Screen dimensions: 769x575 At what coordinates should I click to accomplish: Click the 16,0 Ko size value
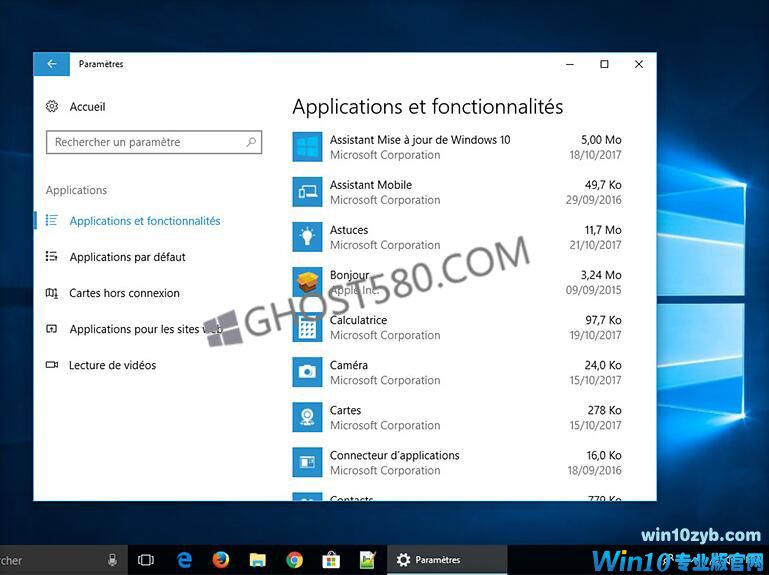coord(604,455)
